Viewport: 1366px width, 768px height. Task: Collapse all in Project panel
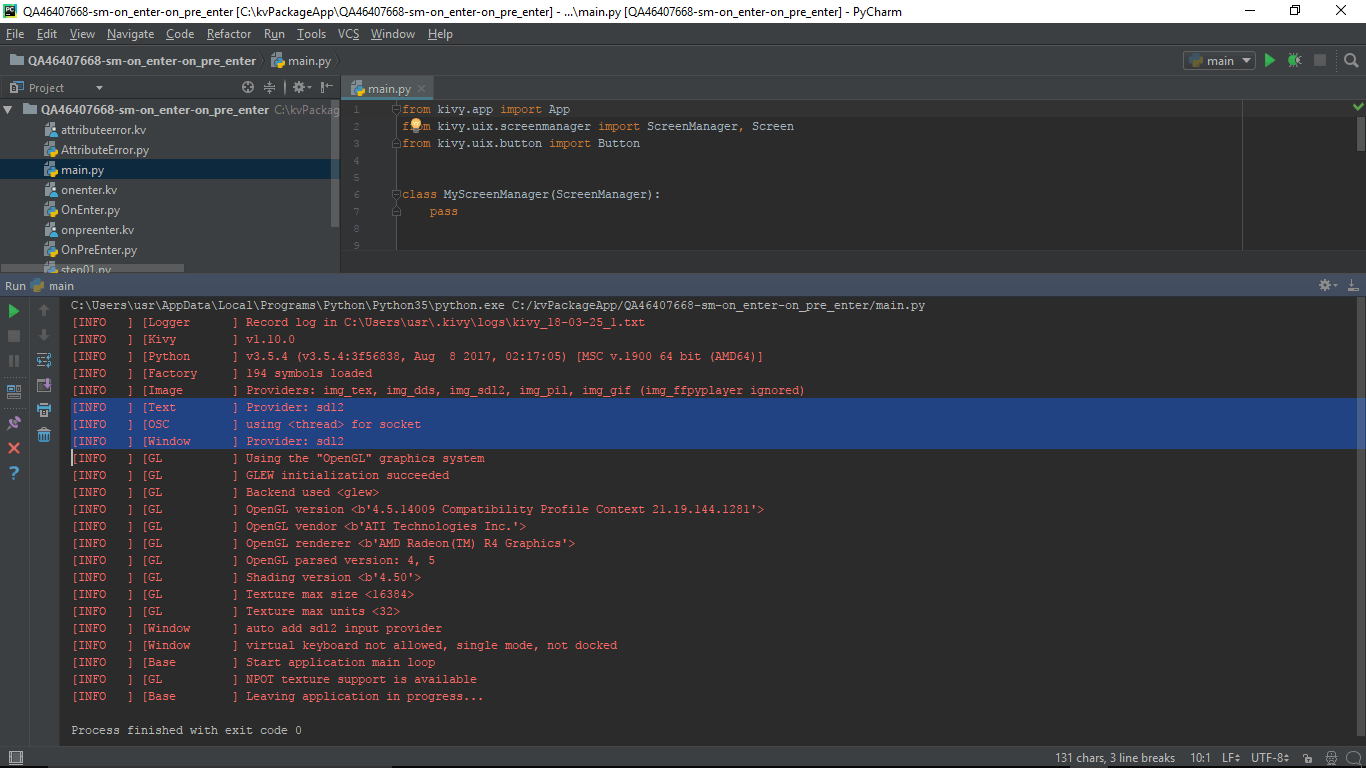(269, 88)
